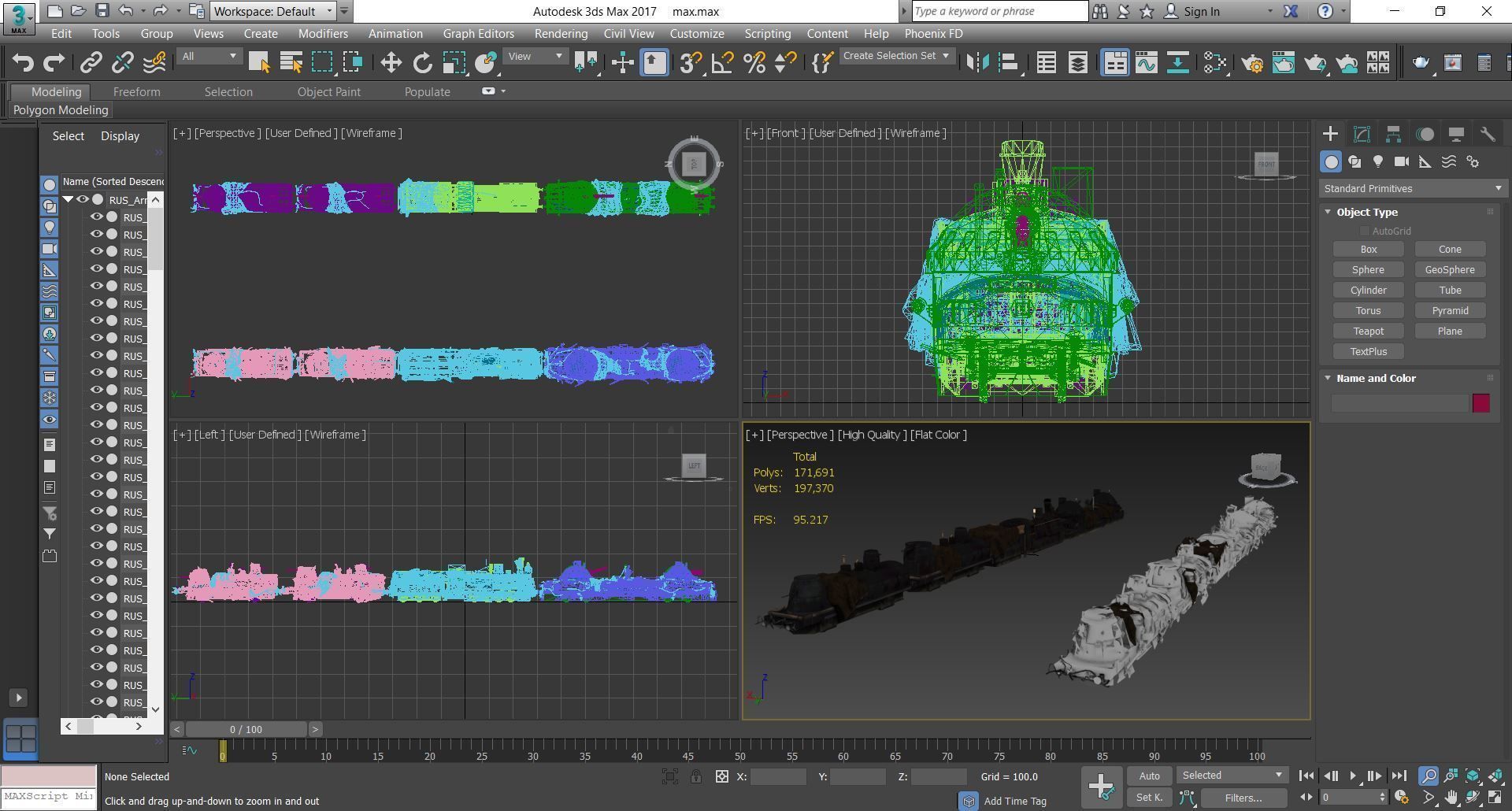The image size is (1512, 811).
Task: Open the Standard Primitives dropdown
Action: click(1413, 188)
